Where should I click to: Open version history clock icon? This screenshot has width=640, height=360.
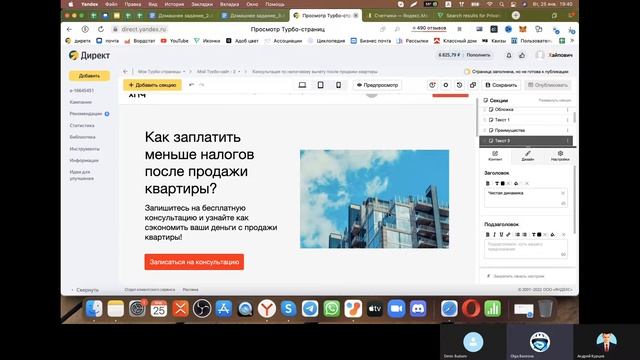tap(459, 85)
